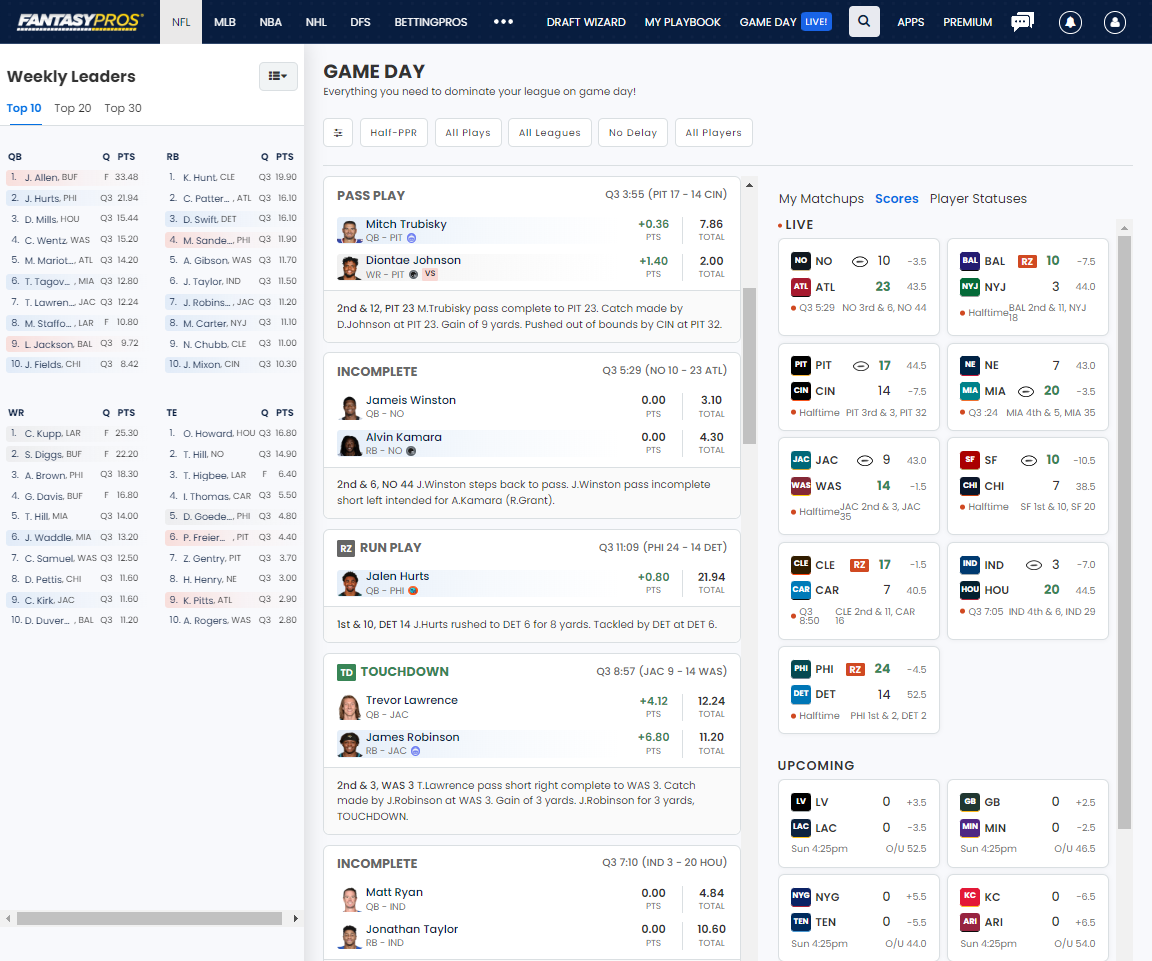Open the chat bubbles icon
This screenshot has width=1152, height=961.
click(x=1022, y=21)
